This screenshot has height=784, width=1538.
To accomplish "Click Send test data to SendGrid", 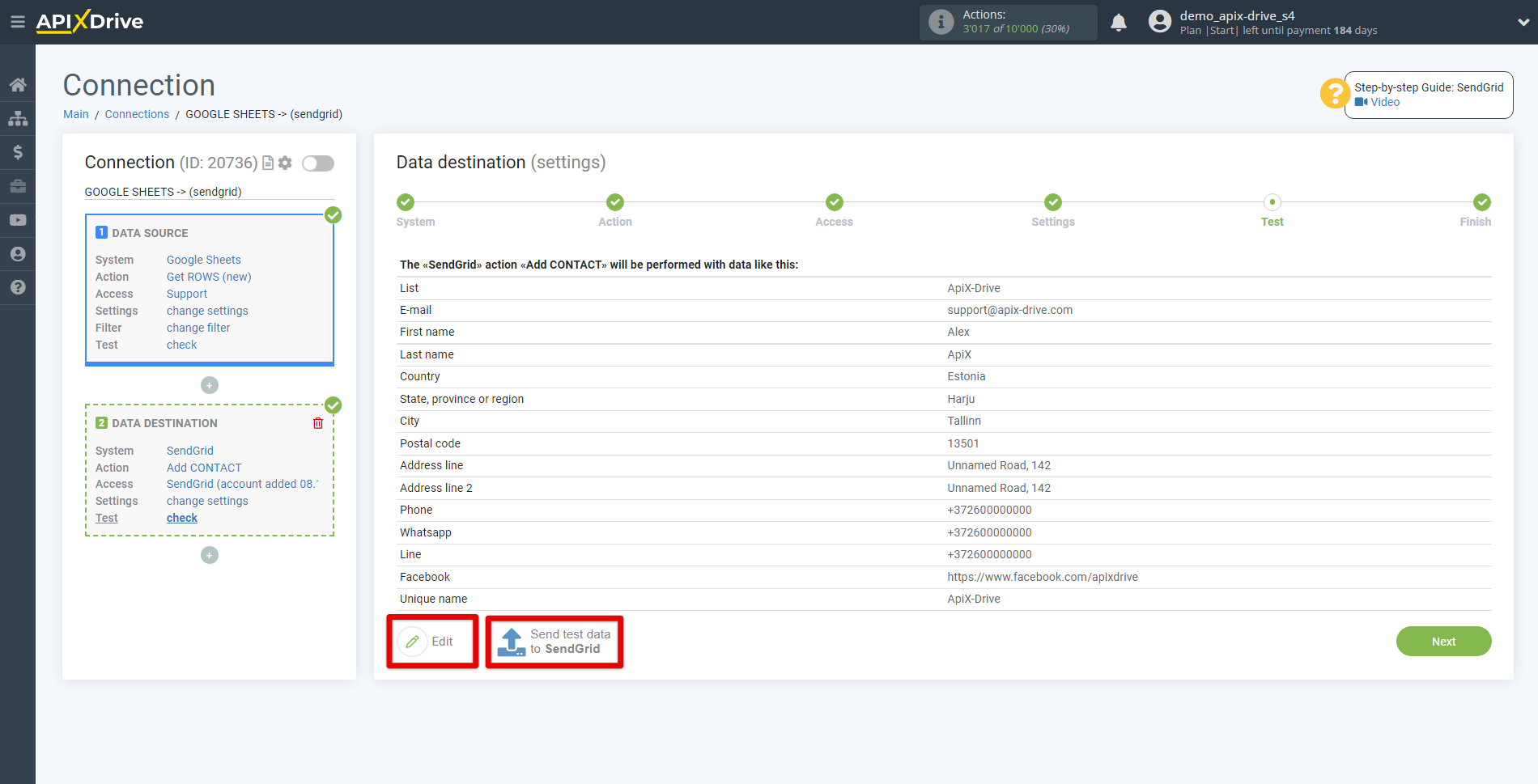I will (554, 642).
